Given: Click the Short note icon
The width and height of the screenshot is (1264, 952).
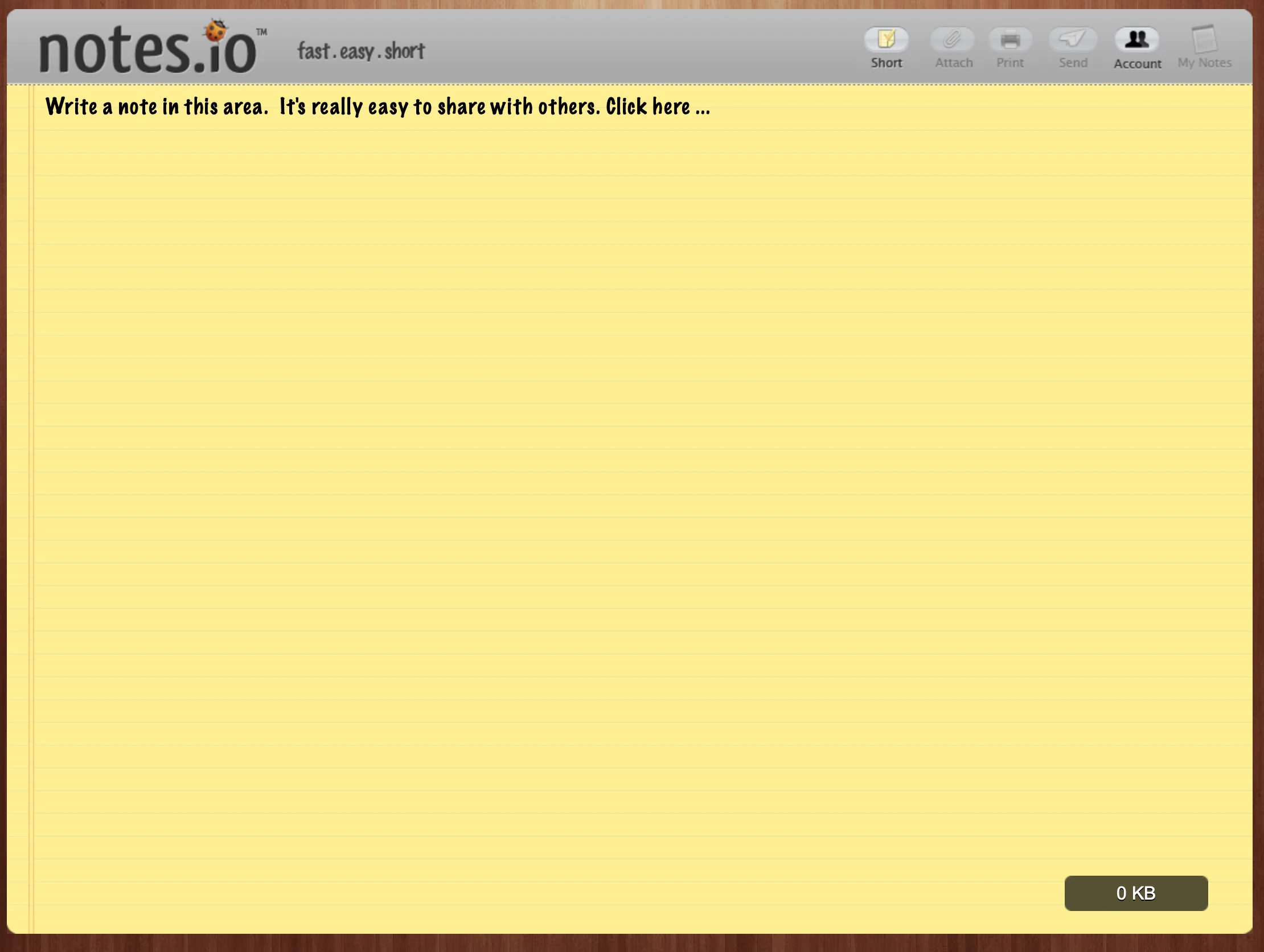Looking at the screenshot, I should click(x=887, y=39).
